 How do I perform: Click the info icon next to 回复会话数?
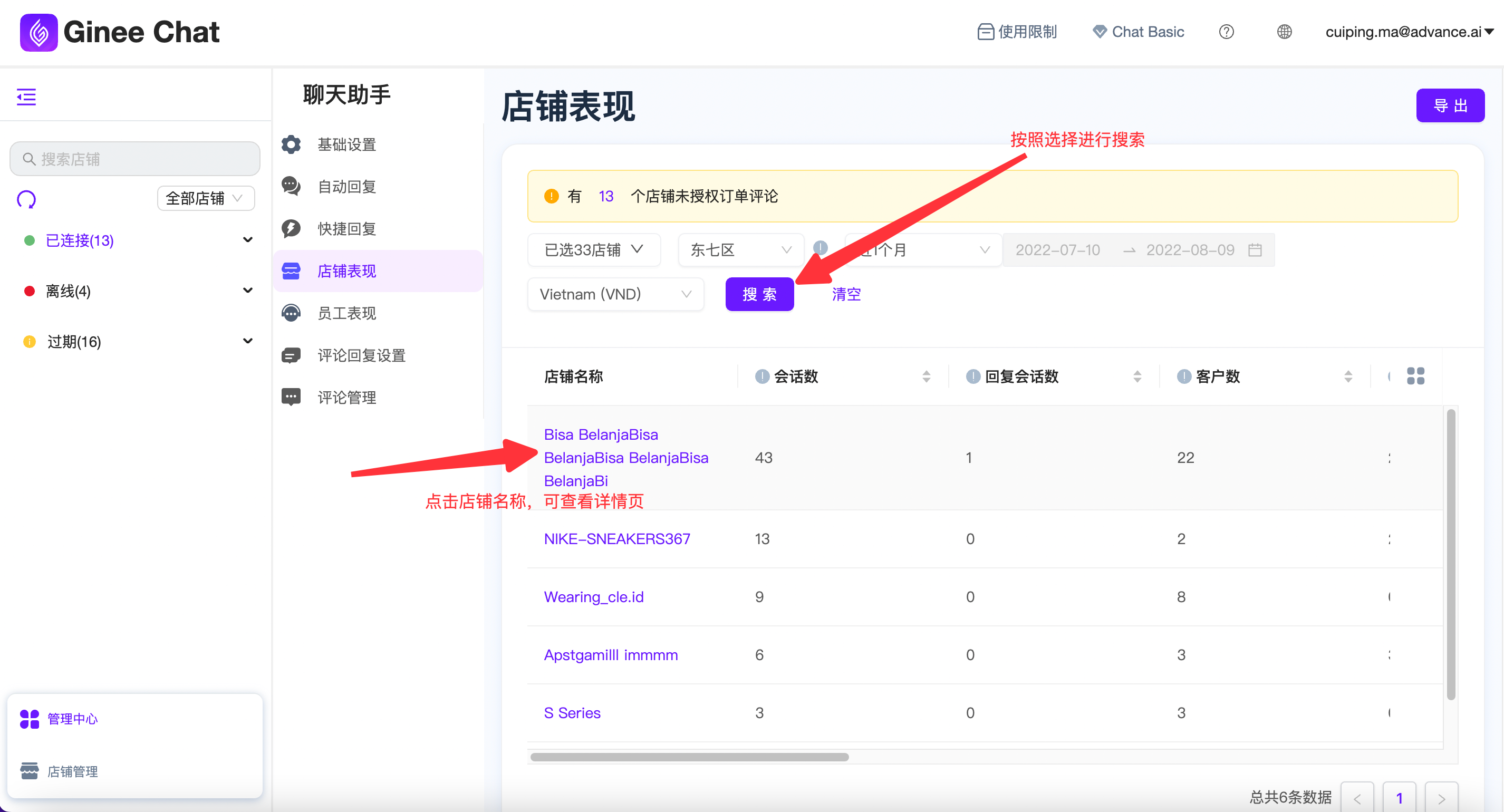972,376
